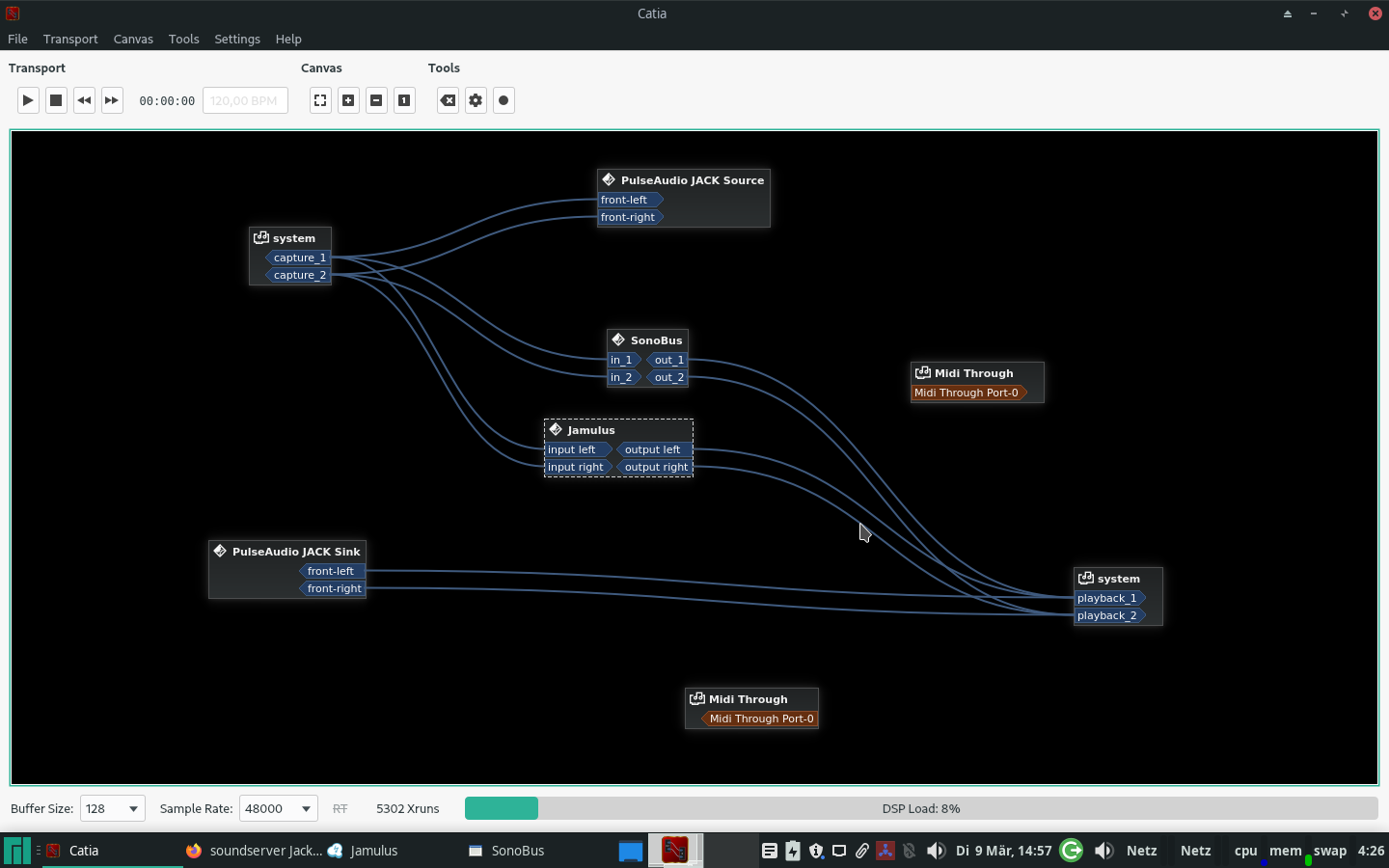Stop the transport
1389x868 pixels.
point(56,100)
